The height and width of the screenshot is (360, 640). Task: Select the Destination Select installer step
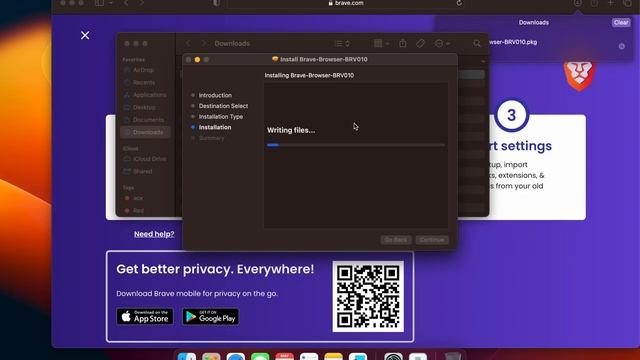pos(223,106)
